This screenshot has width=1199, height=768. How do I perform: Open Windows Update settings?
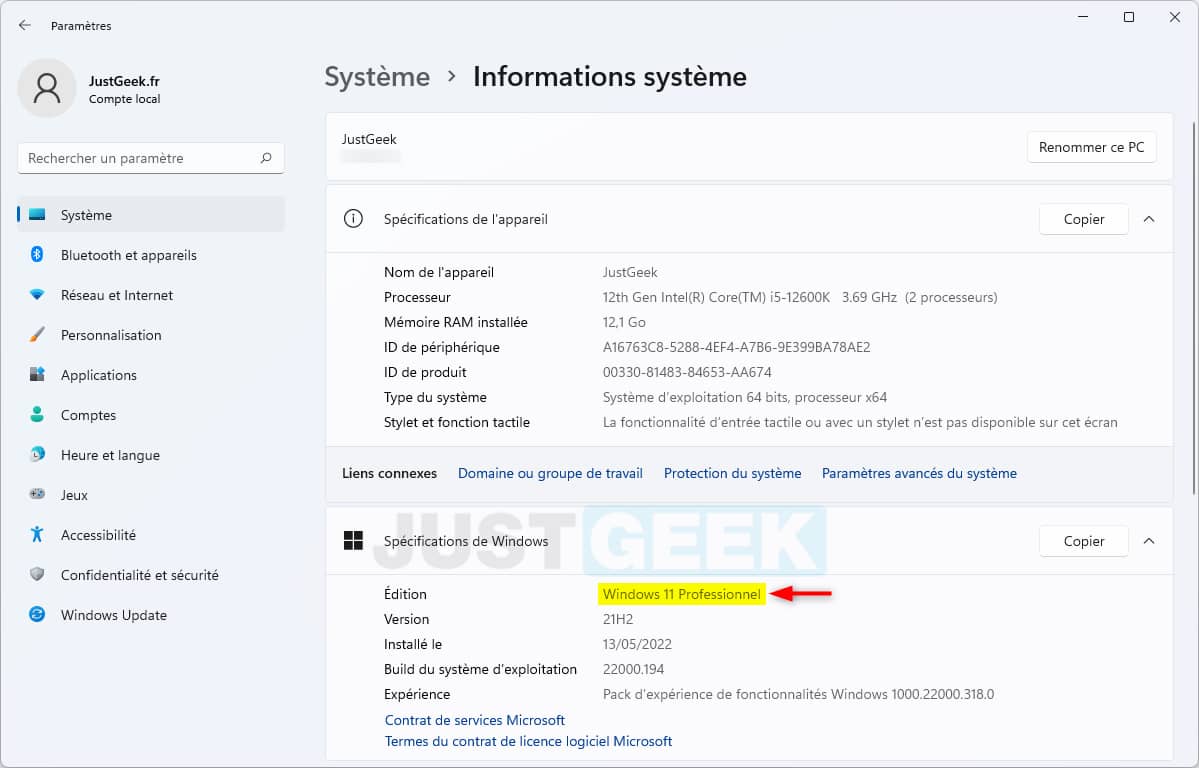pos(151,614)
